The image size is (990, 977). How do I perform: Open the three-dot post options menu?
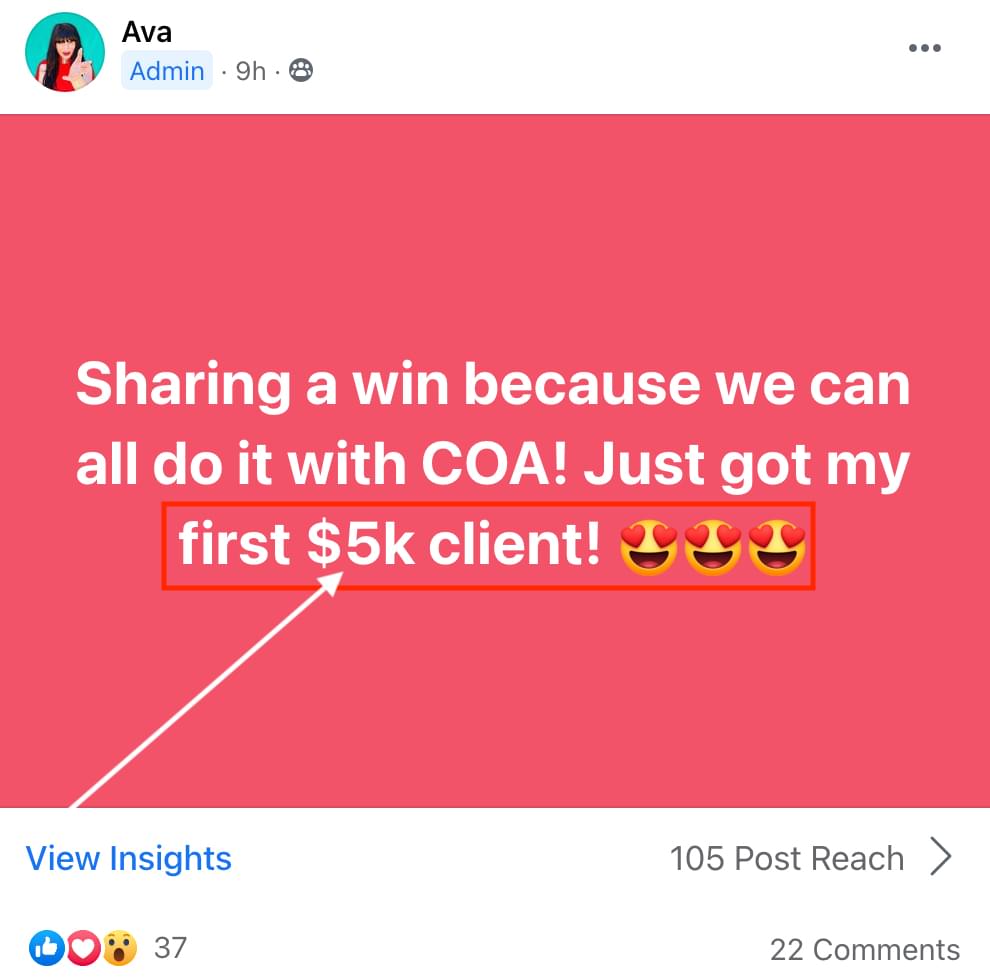tap(925, 49)
